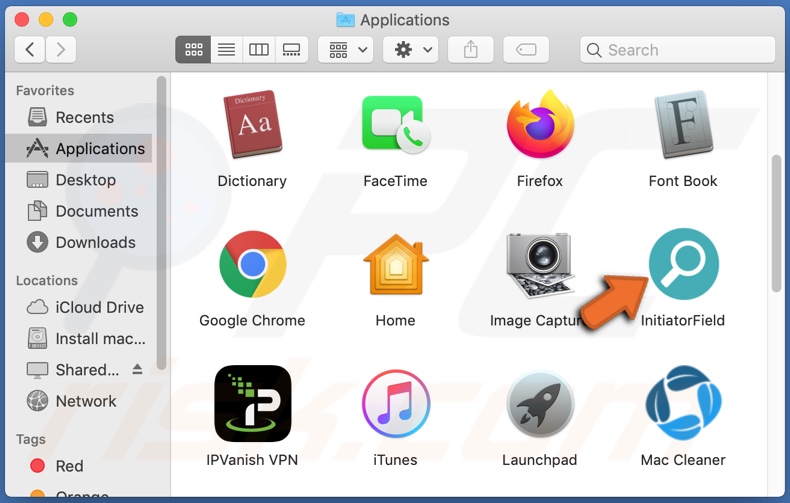Select the Font Book app icon
790x503 pixels.
pos(683,124)
